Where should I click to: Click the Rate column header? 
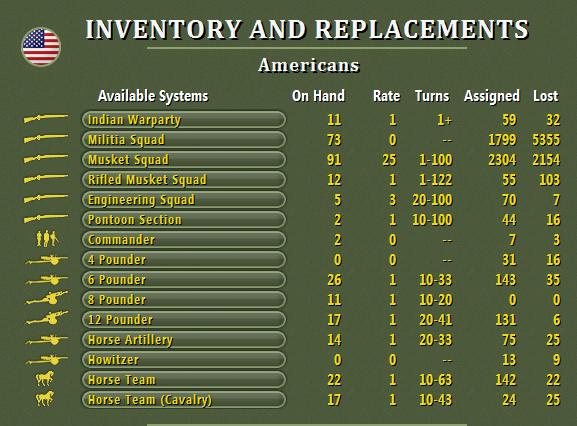(x=386, y=96)
